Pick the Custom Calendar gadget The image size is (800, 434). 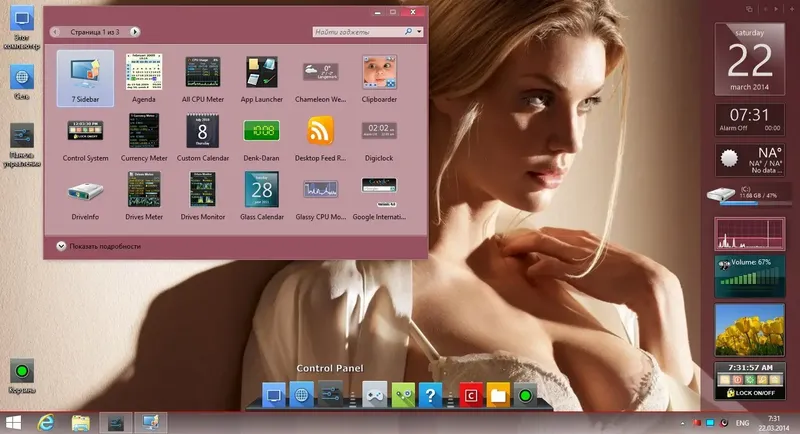[x=203, y=137]
